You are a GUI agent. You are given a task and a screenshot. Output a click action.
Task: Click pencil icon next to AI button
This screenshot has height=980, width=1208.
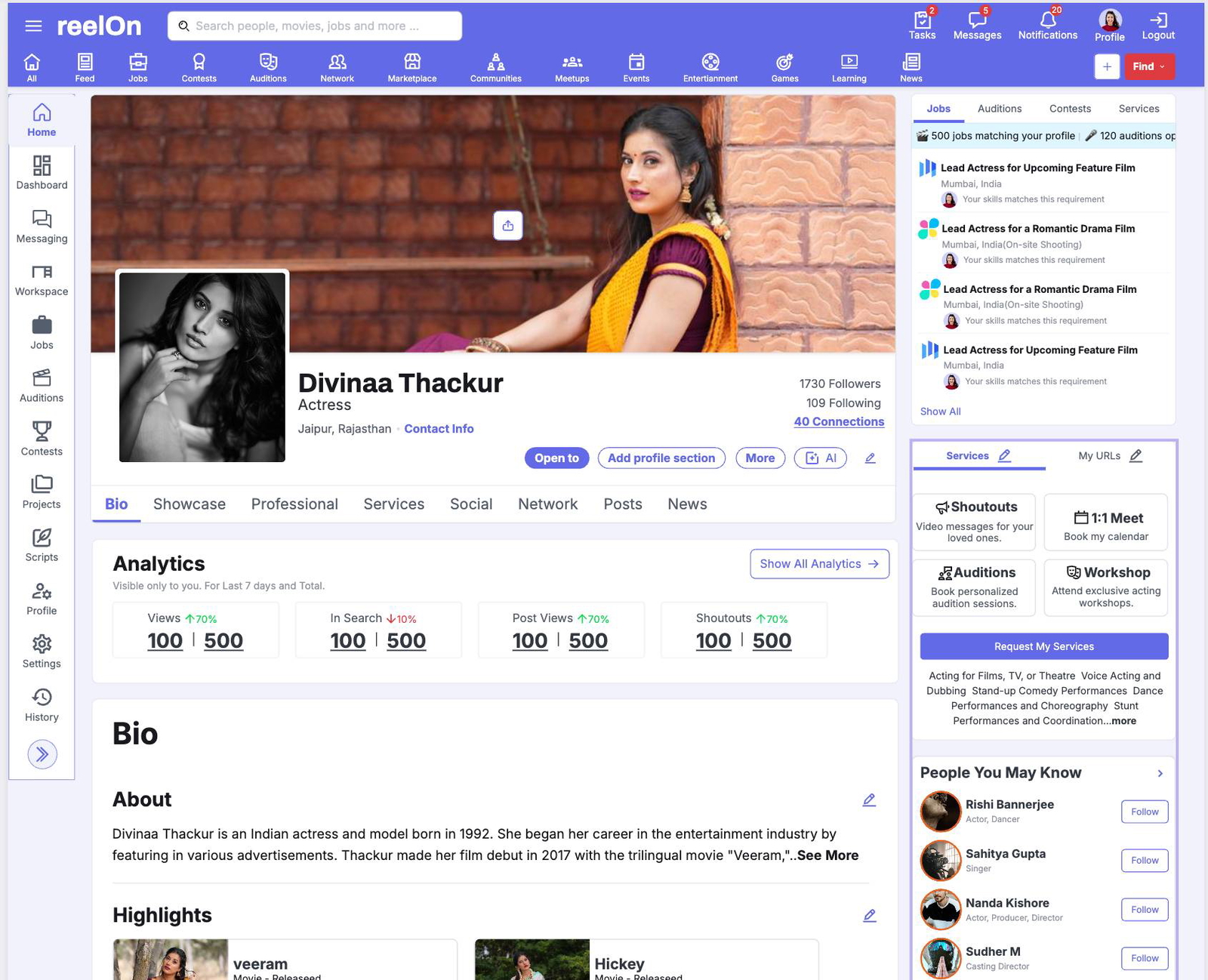click(870, 458)
